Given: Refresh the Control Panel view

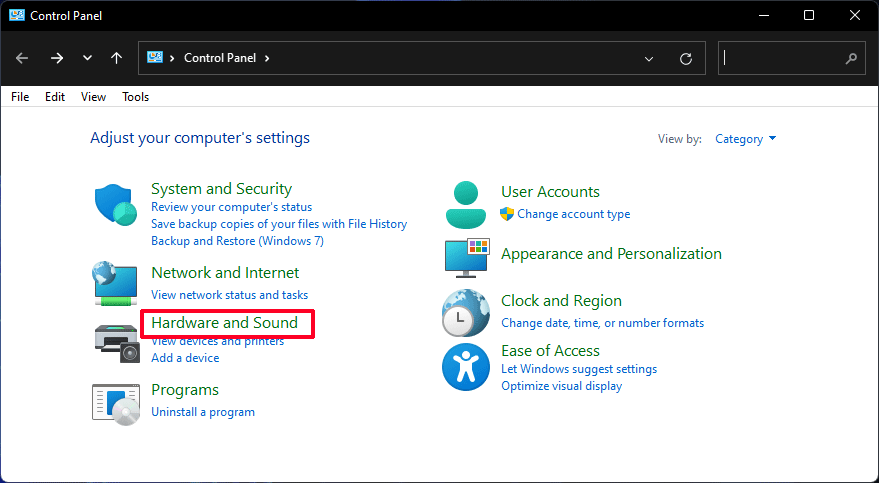Looking at the screenshot, I should pyautogui.click(x=686, y=58).
